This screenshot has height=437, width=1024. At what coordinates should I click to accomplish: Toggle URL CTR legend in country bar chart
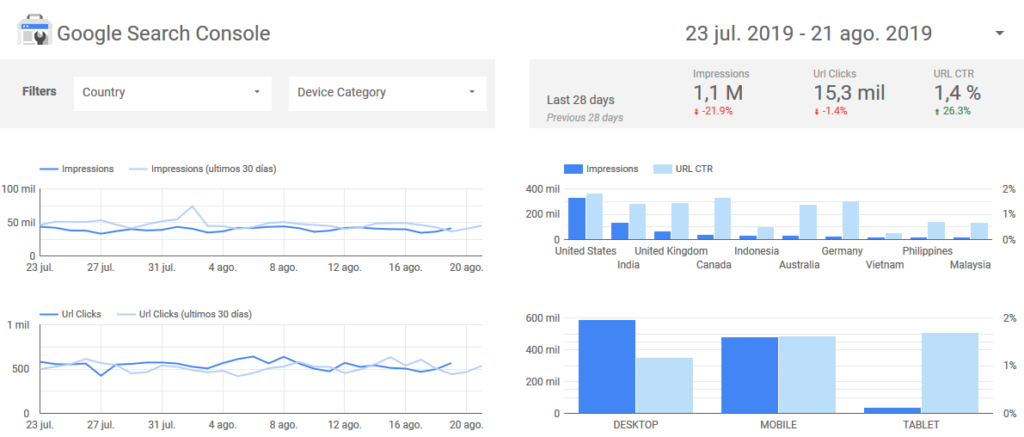click(x=683, y=169)
